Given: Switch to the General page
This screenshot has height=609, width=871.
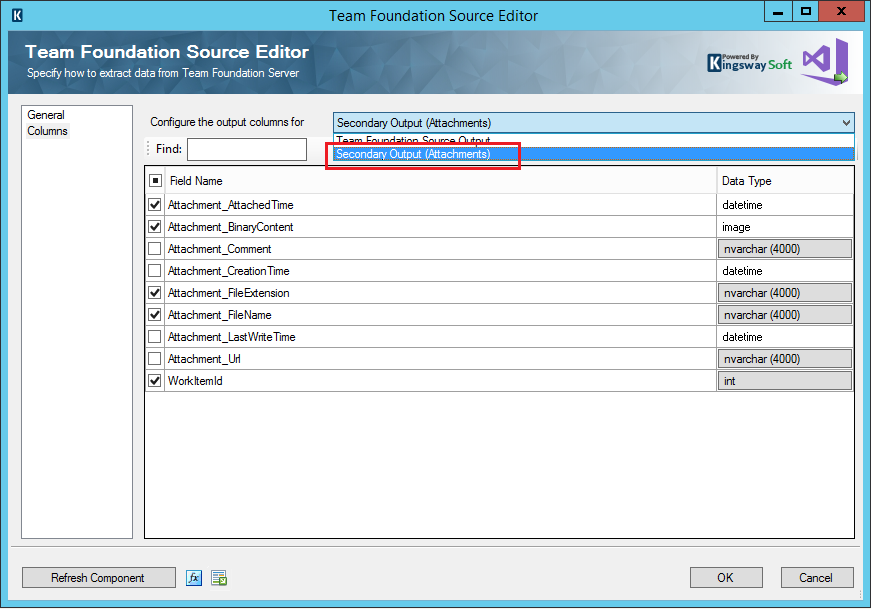Looking at the screenshot, I should (x=45, y=114).
